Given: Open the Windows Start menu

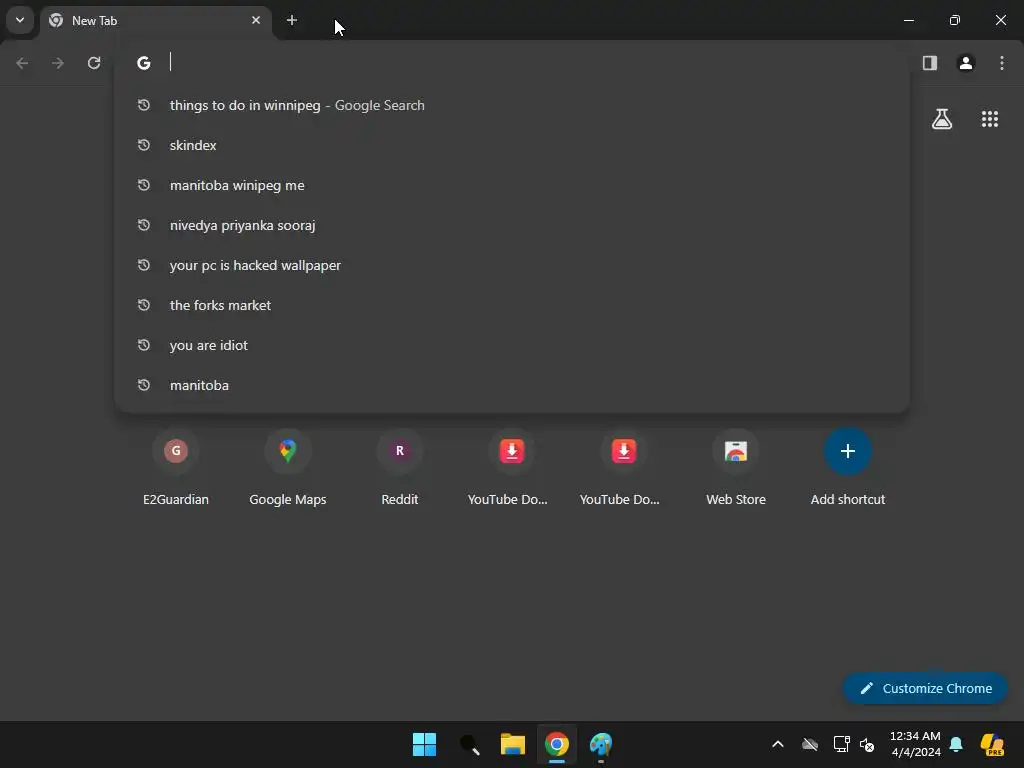Looking at the screenshot, I should 424,744.
